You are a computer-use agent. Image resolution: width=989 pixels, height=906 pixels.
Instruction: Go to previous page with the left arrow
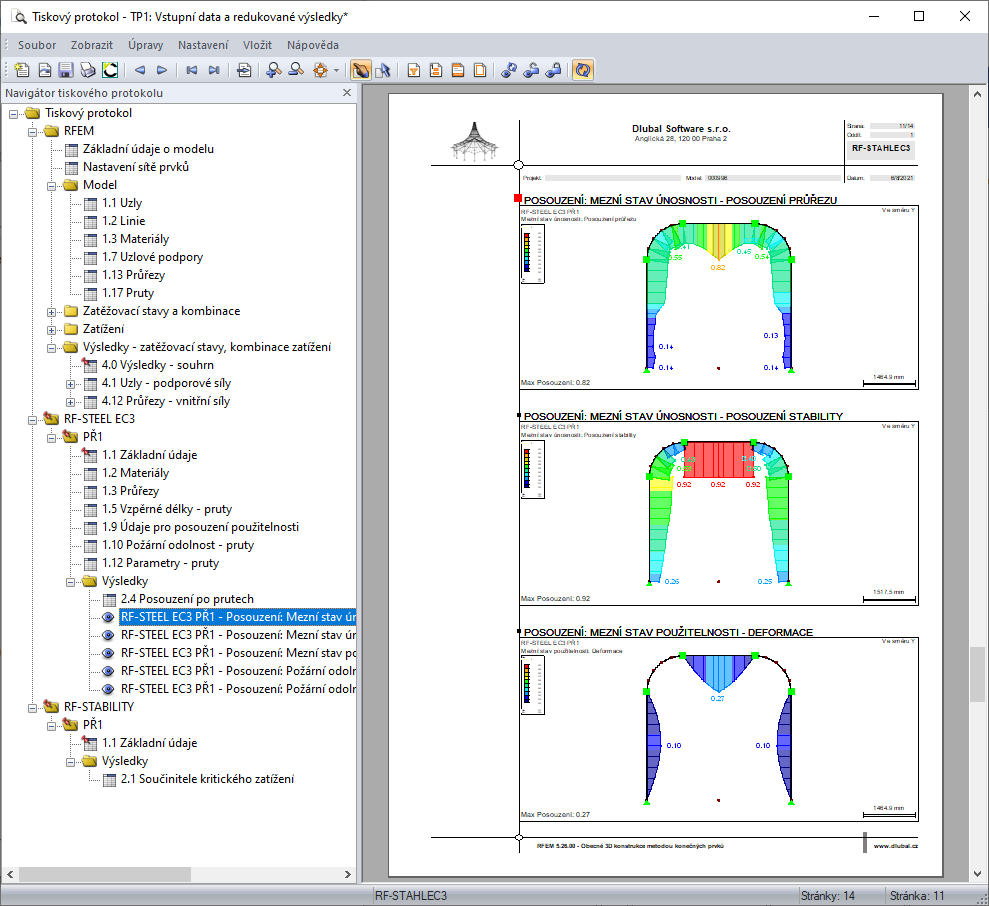(140, 70)
